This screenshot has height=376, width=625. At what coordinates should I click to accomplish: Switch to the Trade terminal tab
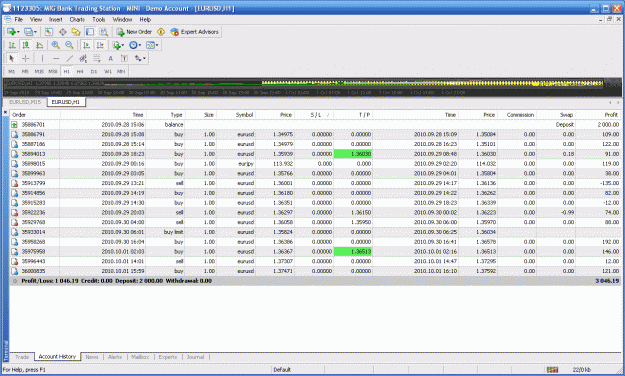tap(22, 357)
